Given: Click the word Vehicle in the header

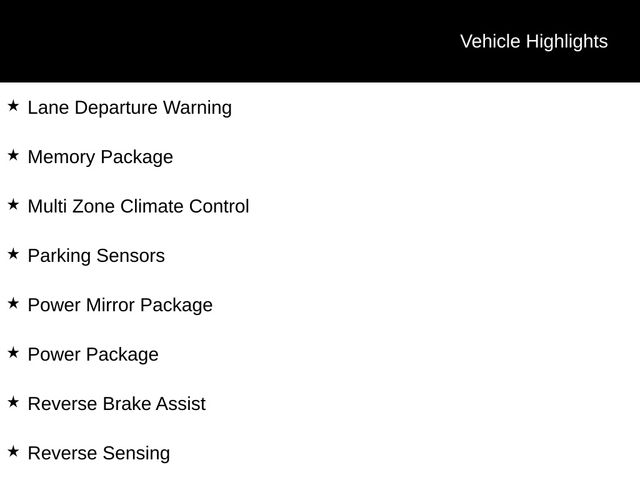Looking at the screenshot, I should (490, 41).
